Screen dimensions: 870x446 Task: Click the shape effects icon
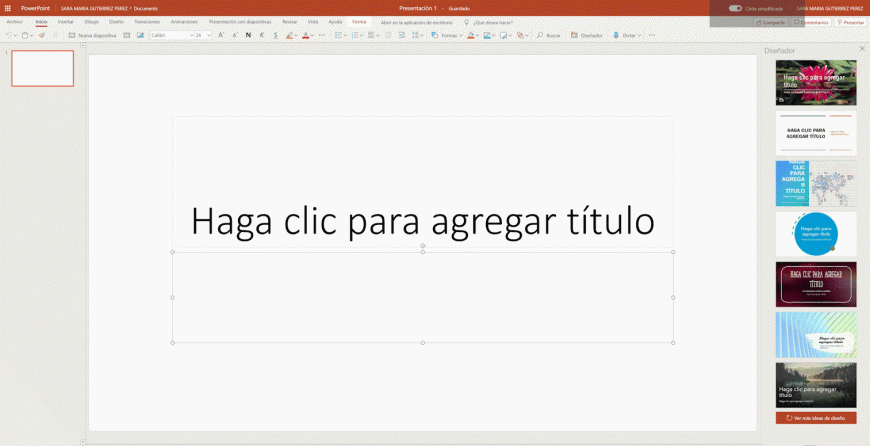point(503,36)
